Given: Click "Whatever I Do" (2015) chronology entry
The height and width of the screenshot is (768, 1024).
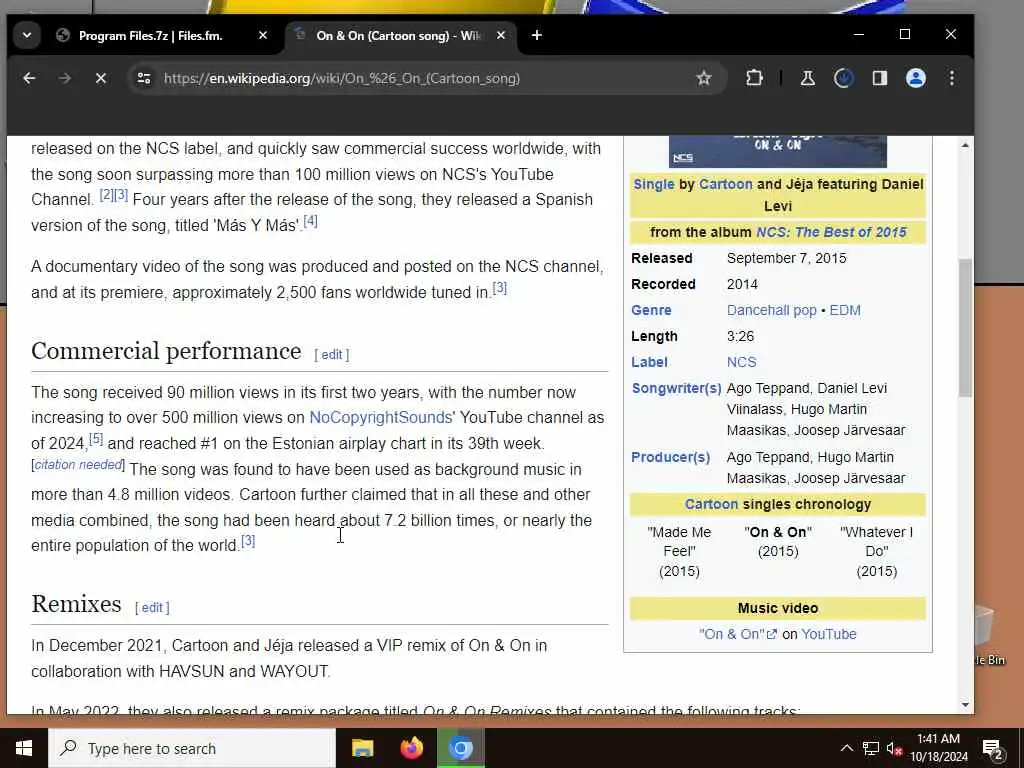Looking at the screenshot, I should (876, 551).
